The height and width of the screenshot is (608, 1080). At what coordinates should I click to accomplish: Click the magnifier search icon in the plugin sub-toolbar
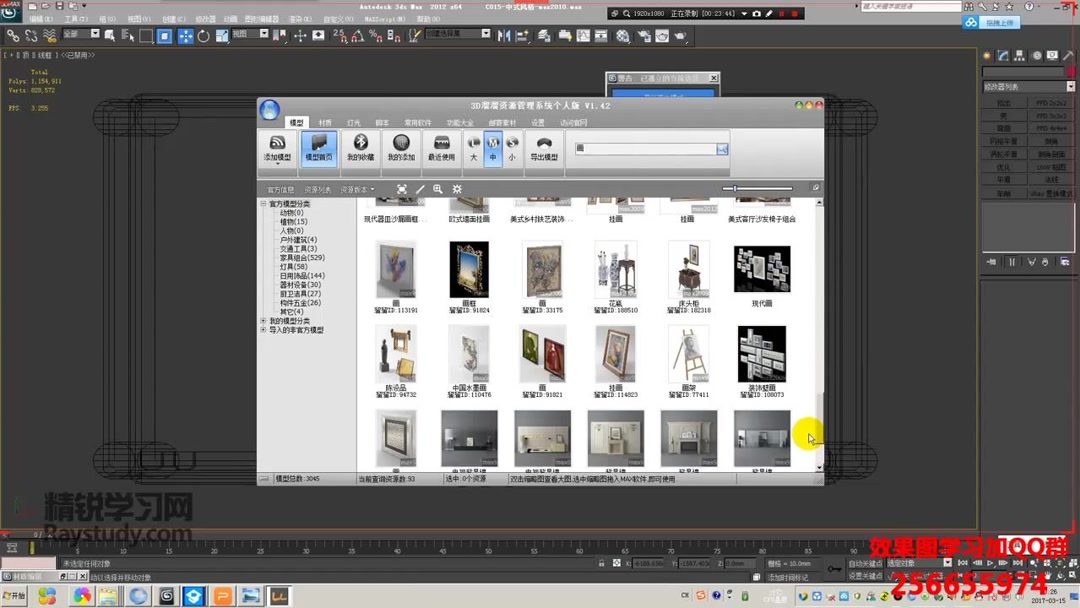click(x=438, y=189)
